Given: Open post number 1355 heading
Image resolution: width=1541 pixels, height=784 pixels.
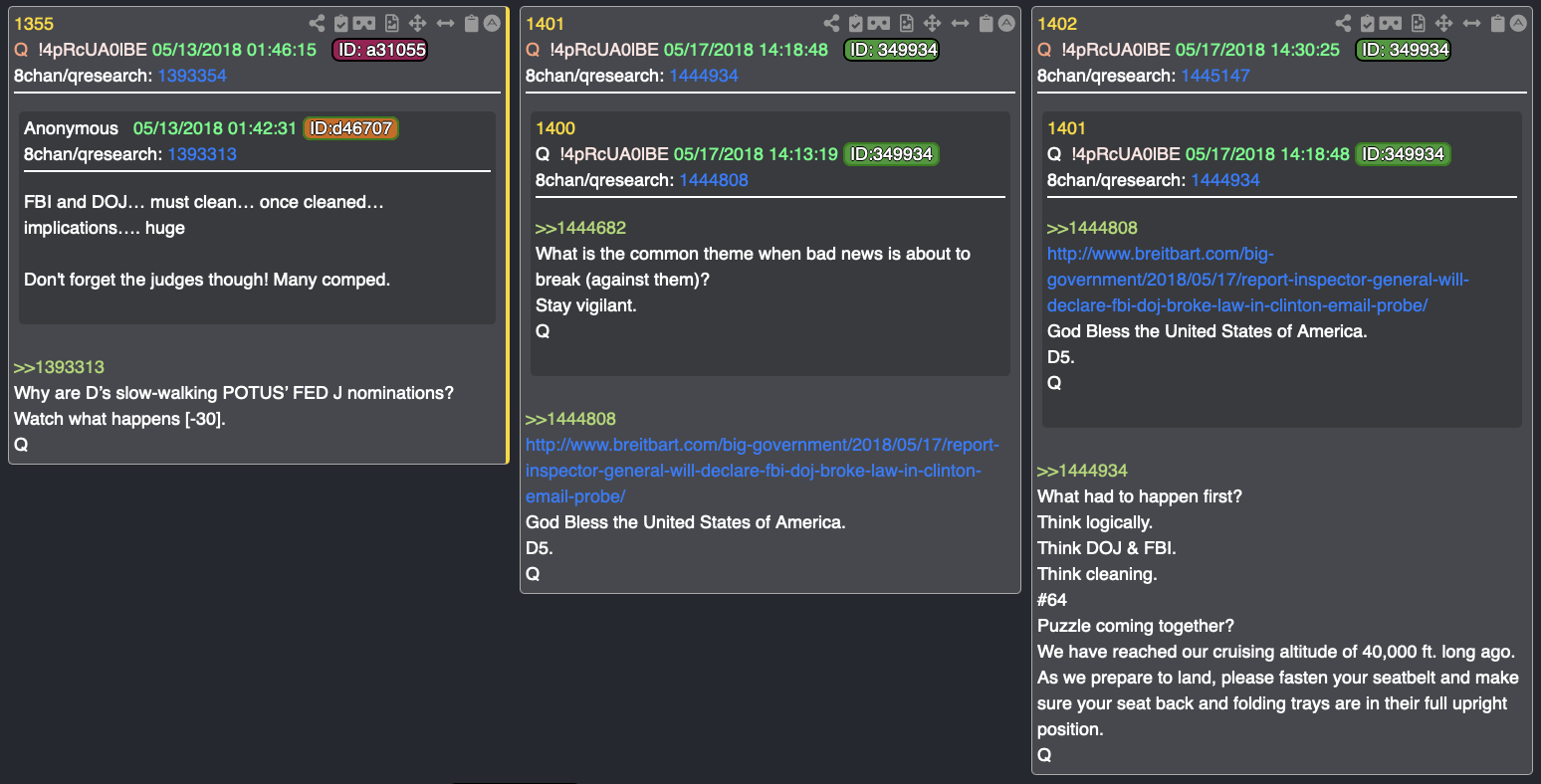Looking at the screenshot, I should pos(34,24).
